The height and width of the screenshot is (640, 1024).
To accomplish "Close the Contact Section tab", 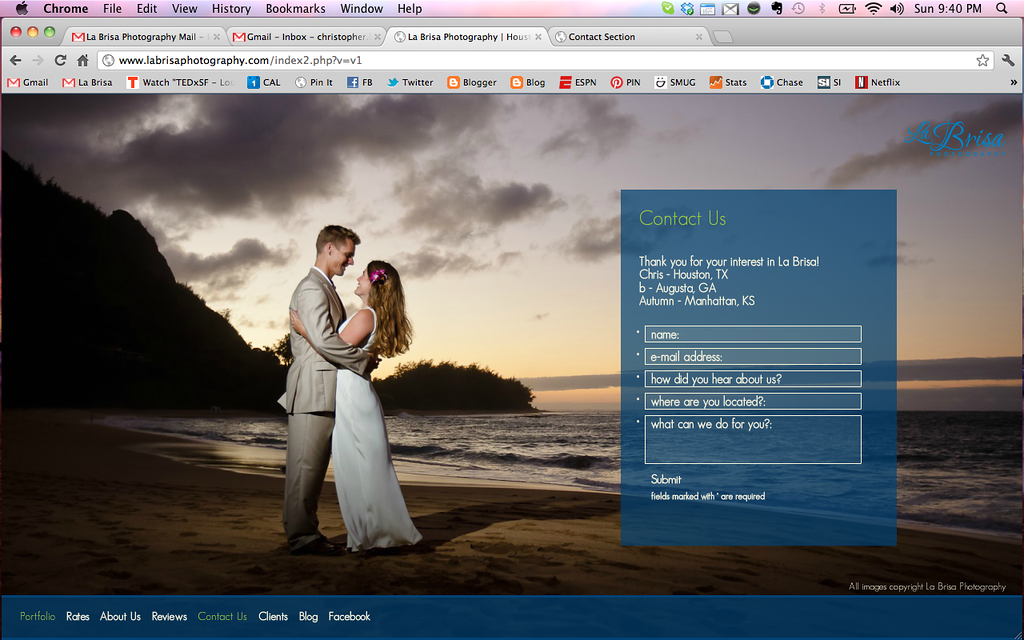I will pyautogui.click(x=699, y=37).
